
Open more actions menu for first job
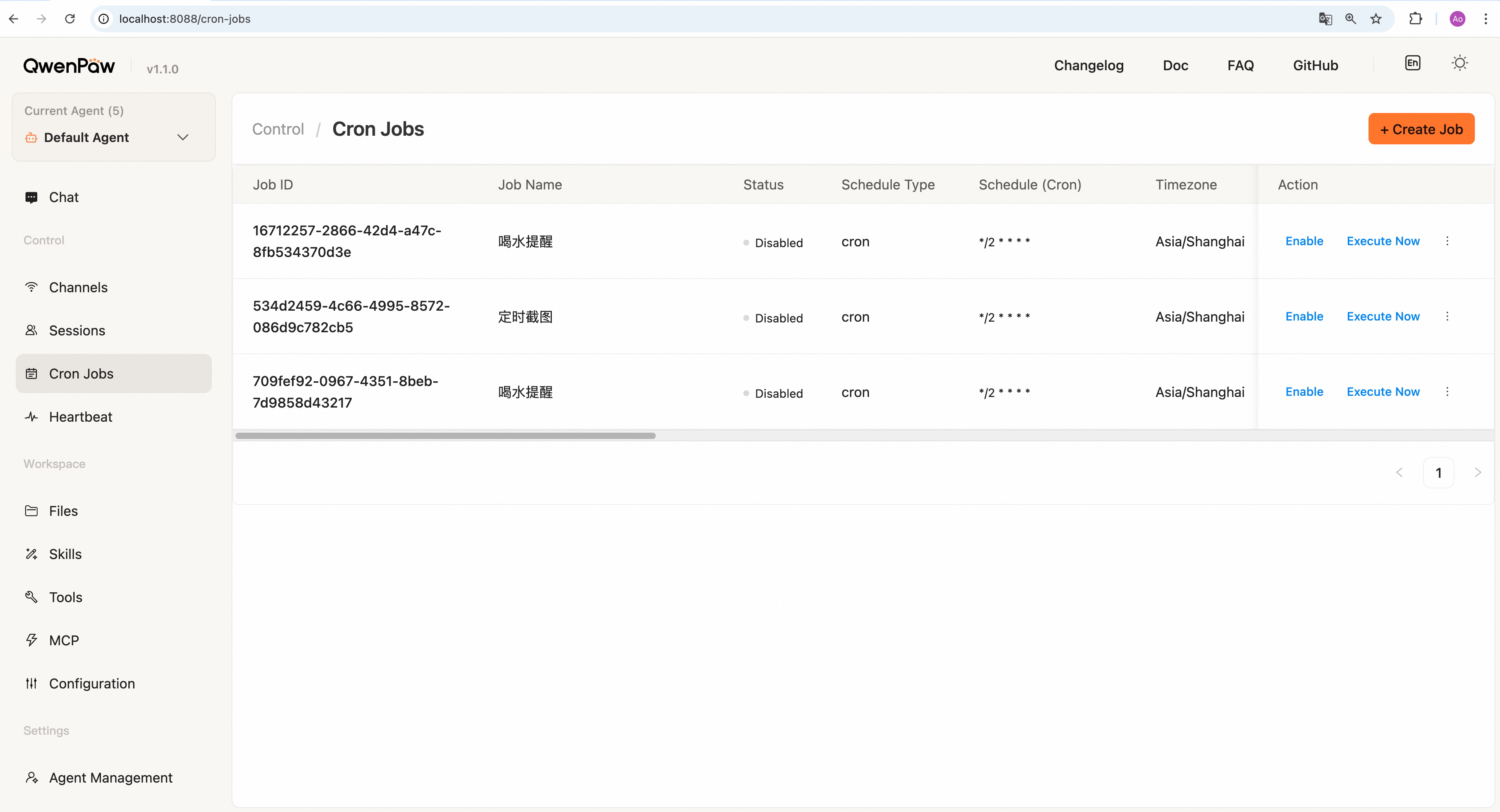pyautogui.click(x=1447, y=241)
